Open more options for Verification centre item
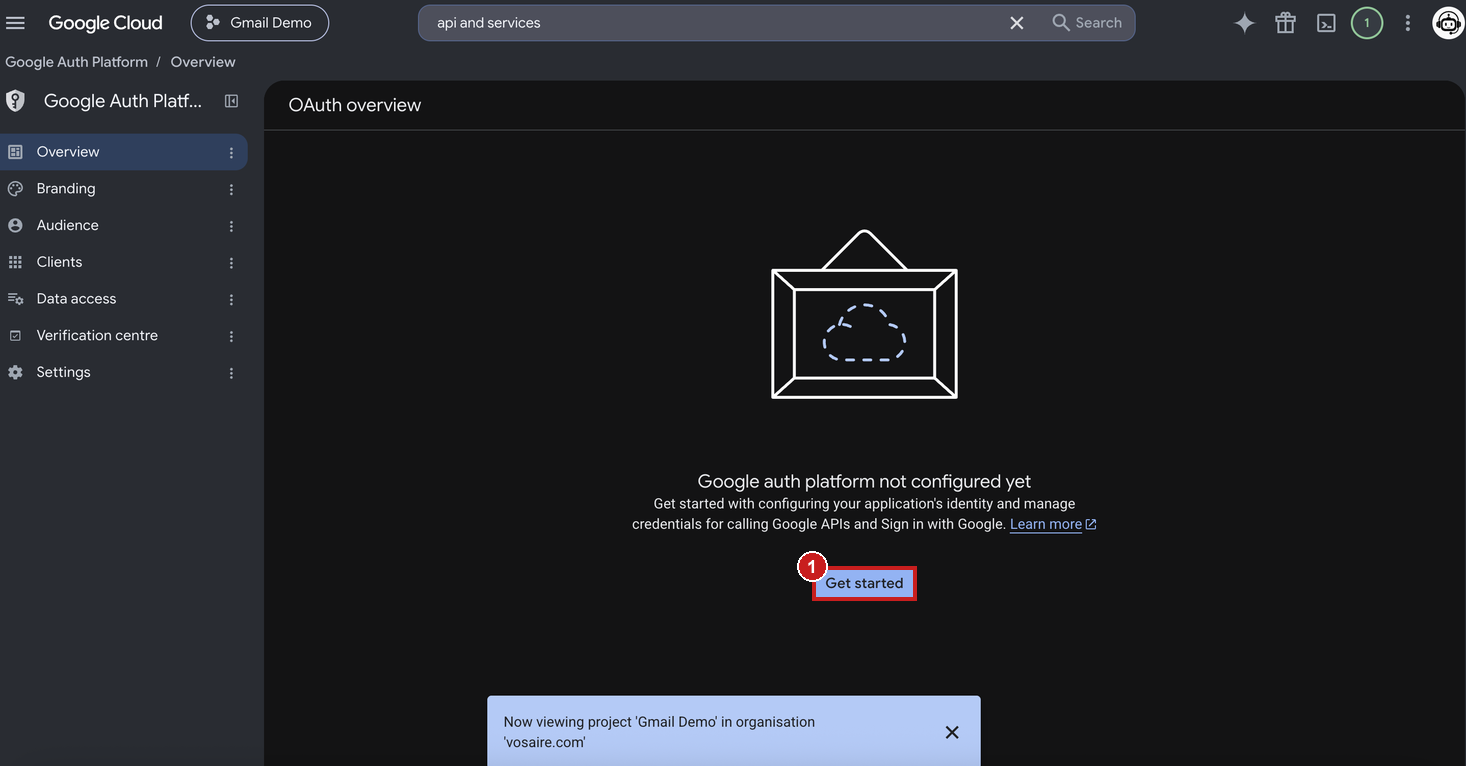This screenshot has height=766, width=1466. tap(231, 337)
